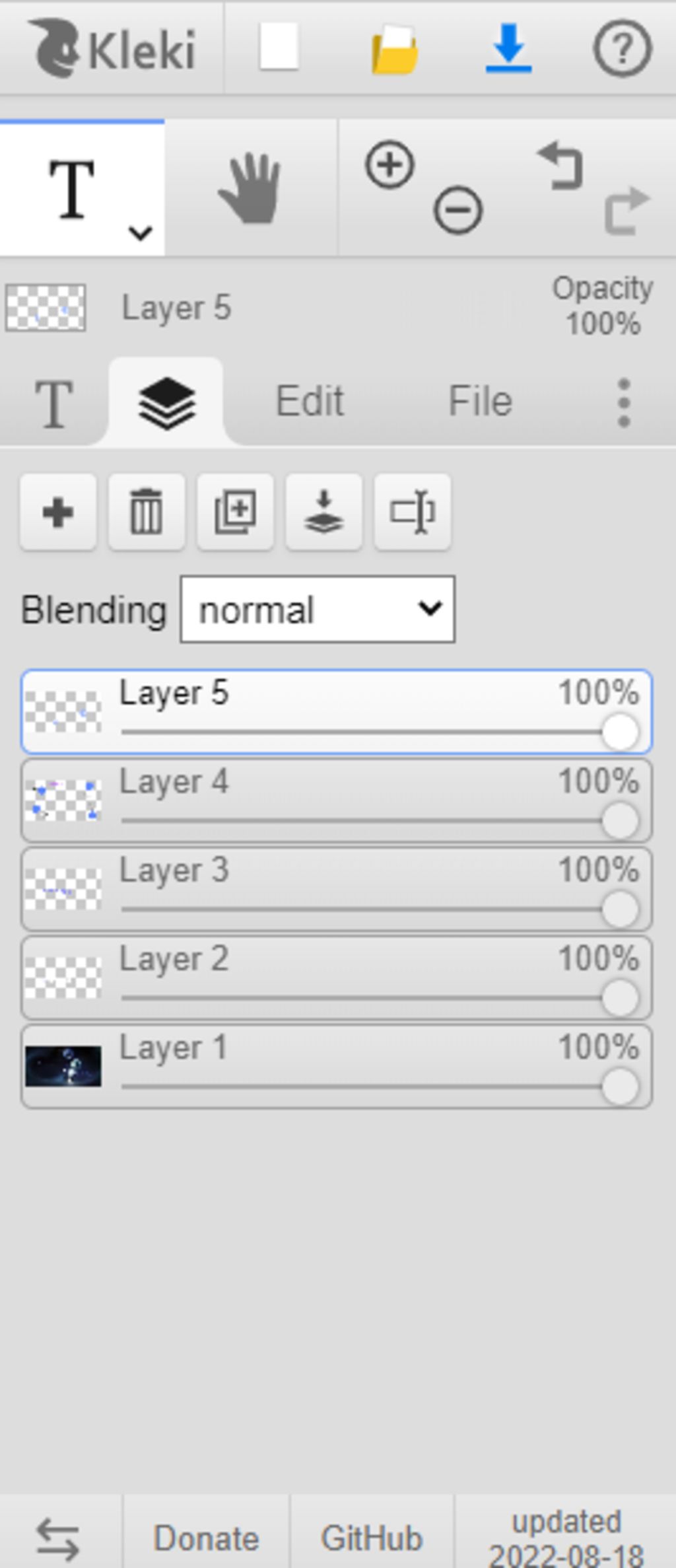The image size is (676, 1568).
Task: Expand the Text tool chevron menu
Action: (141, 232)
